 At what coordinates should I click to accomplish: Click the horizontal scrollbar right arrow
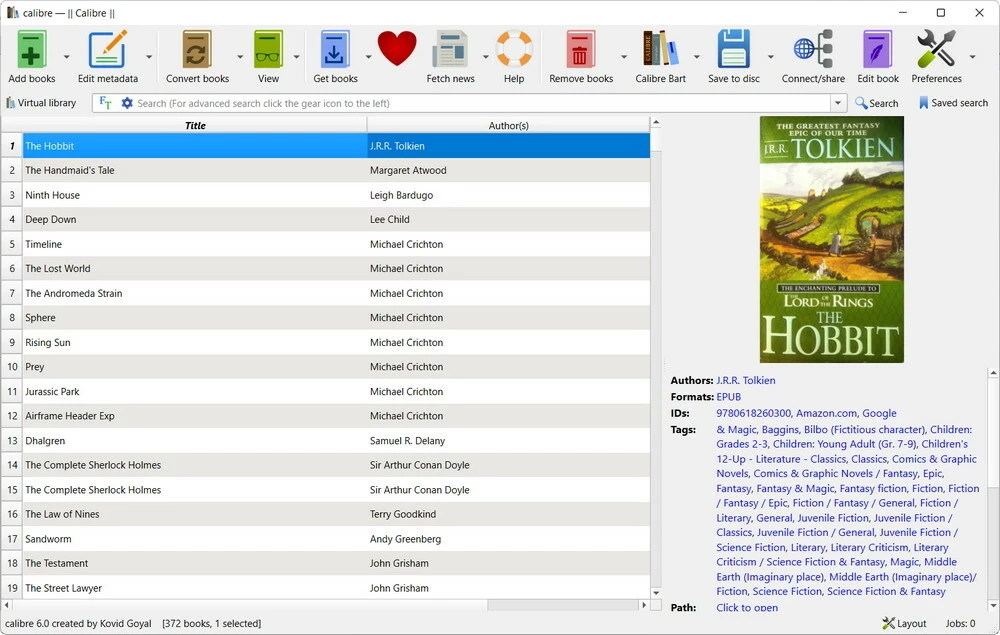click(644, 604)
